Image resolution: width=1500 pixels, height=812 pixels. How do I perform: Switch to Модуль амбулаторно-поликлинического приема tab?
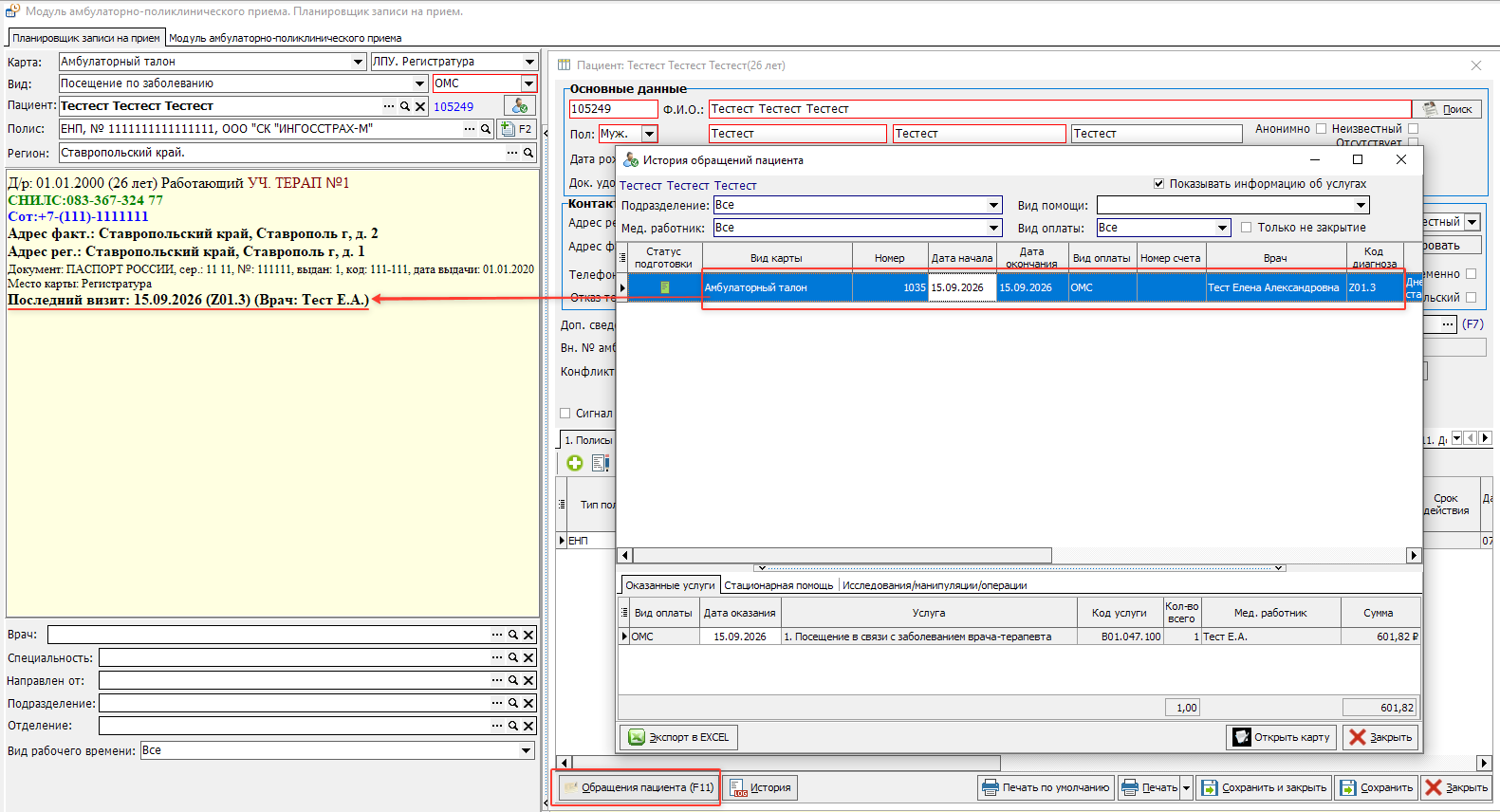(285, 38)
